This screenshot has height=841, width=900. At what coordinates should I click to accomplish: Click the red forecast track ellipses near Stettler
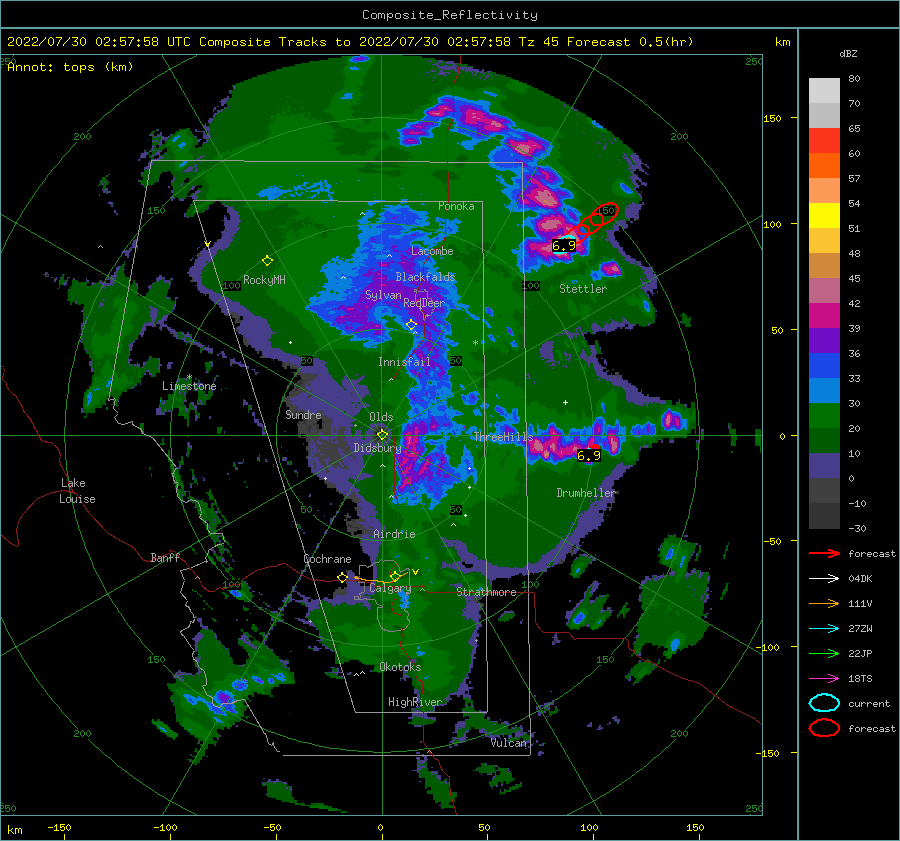(594, 220)
